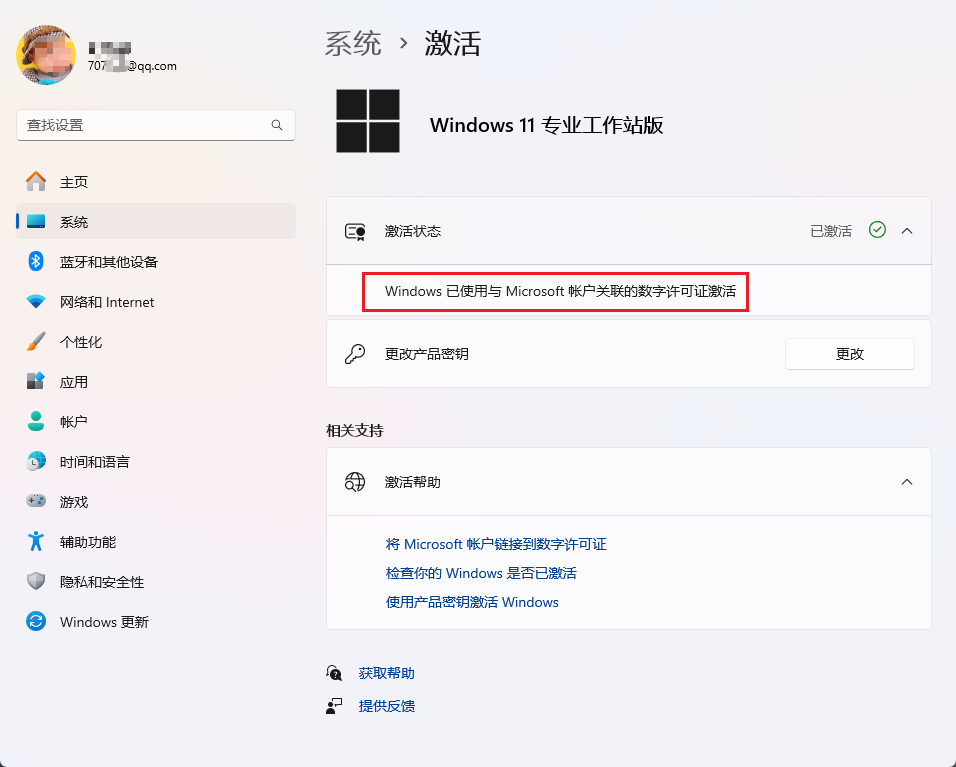Select the 系统 monitor icon
The width and height of the screenshot is (956, 767).
tap(36, 222)
